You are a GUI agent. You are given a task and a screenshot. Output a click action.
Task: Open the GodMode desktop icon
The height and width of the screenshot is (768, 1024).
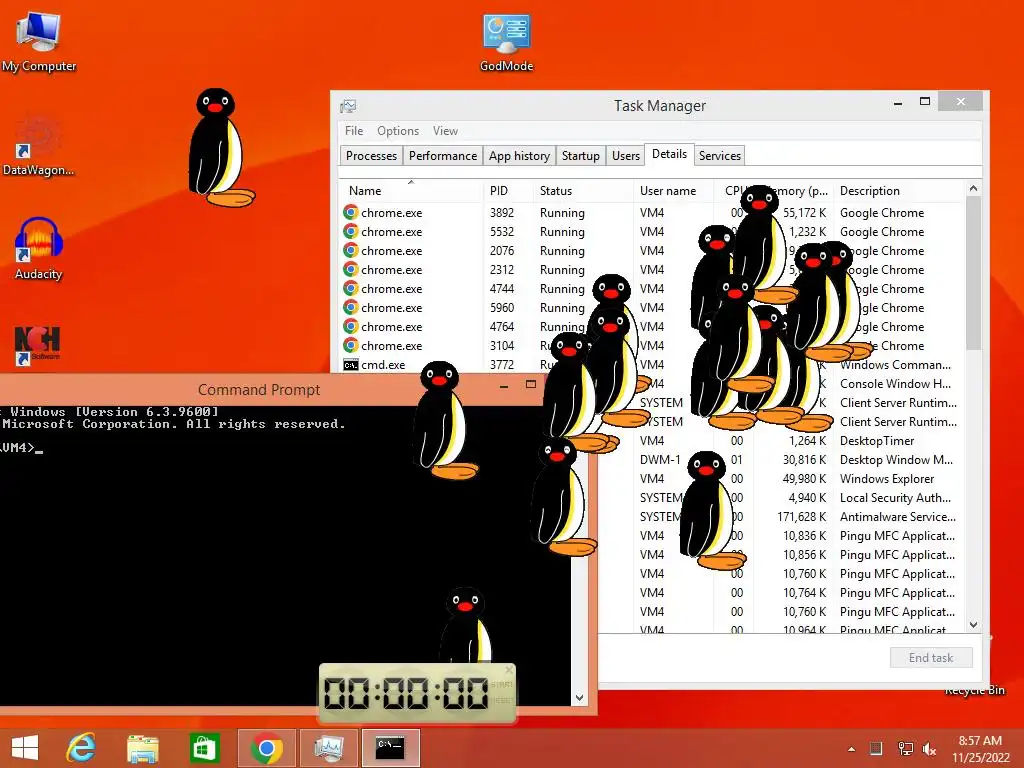tap(506, 40)
